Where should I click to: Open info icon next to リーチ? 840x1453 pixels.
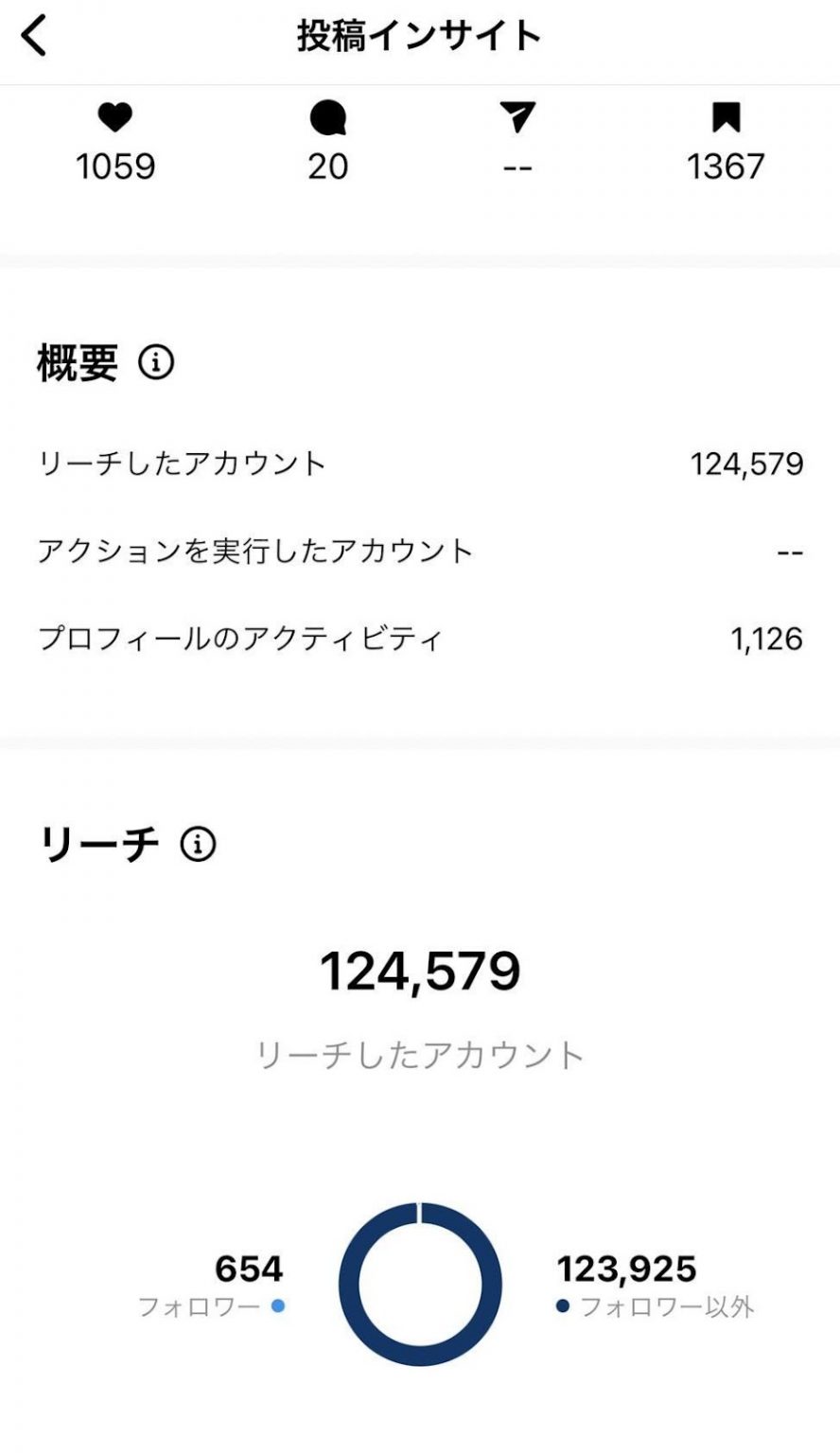pyautogui.click(x=198, y=844)
